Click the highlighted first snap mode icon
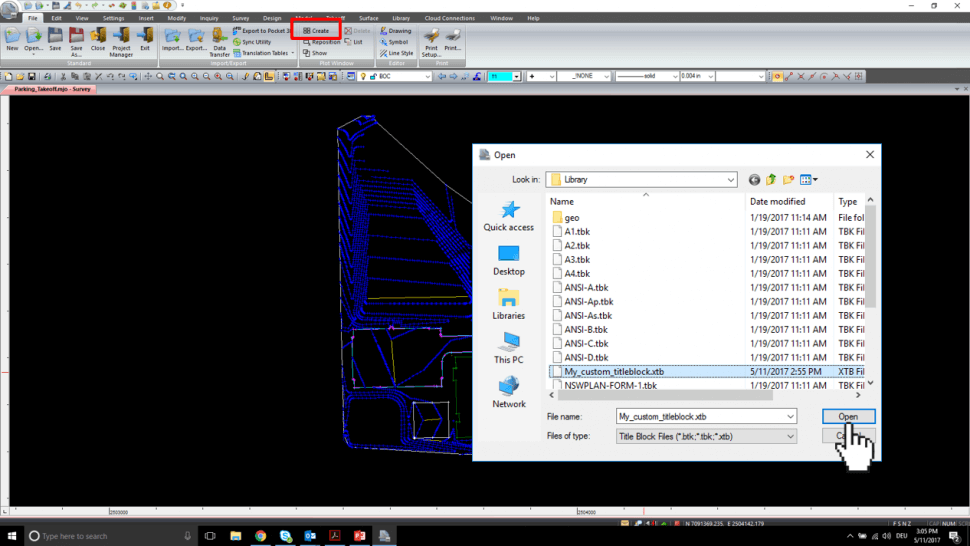The height and width of the screenshot is (546, 970). tap(777, 77)
